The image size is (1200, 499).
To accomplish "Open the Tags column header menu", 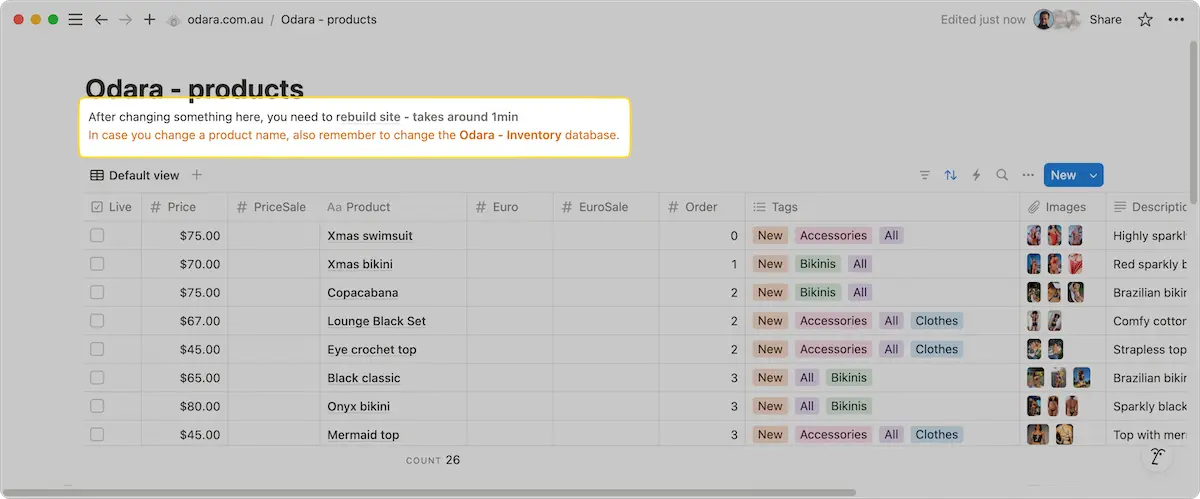I will [x=784, y=207].
